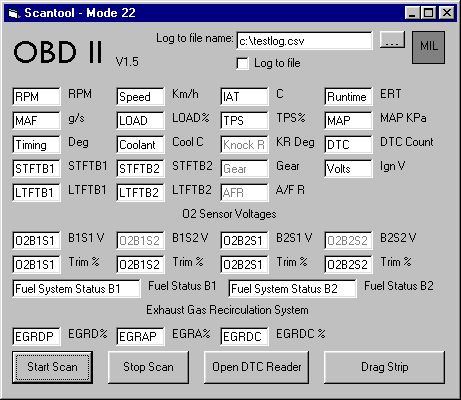Click the 'DTC Count' label
The image size is (461, 400).
tap(407, 142)
